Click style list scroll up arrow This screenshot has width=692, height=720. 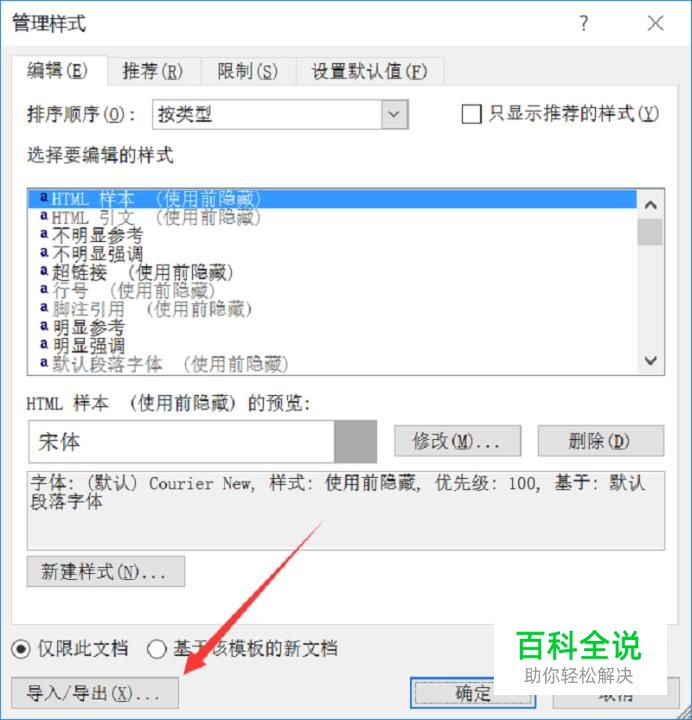(x=650, y=205)
